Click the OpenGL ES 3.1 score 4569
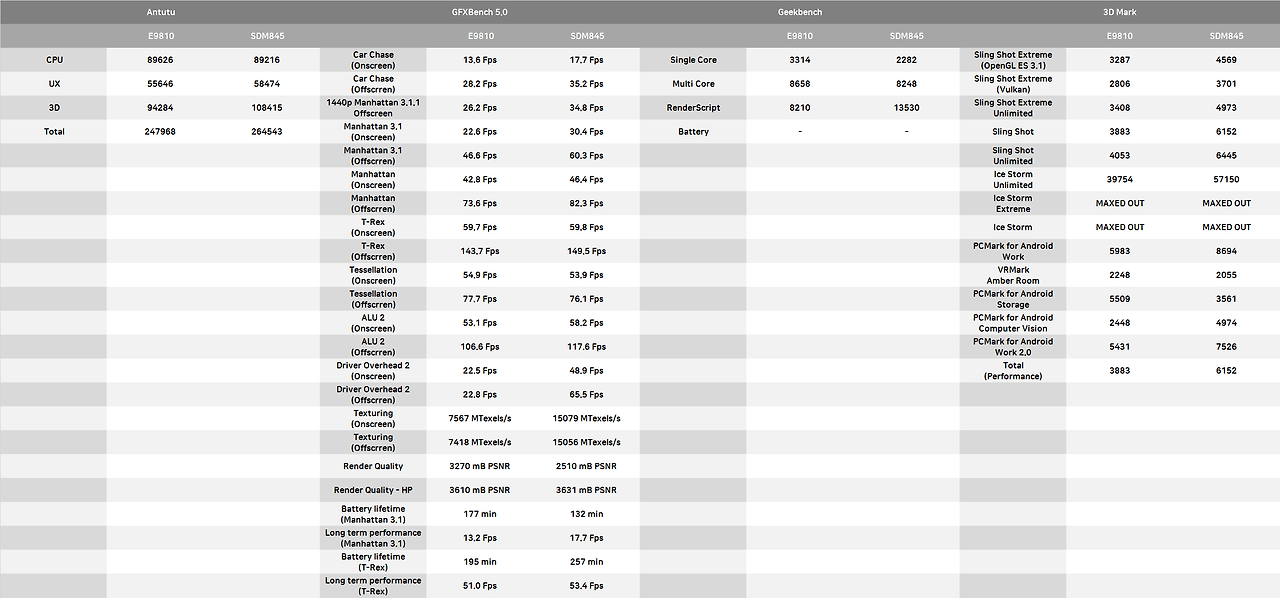 pos(1226,60)
